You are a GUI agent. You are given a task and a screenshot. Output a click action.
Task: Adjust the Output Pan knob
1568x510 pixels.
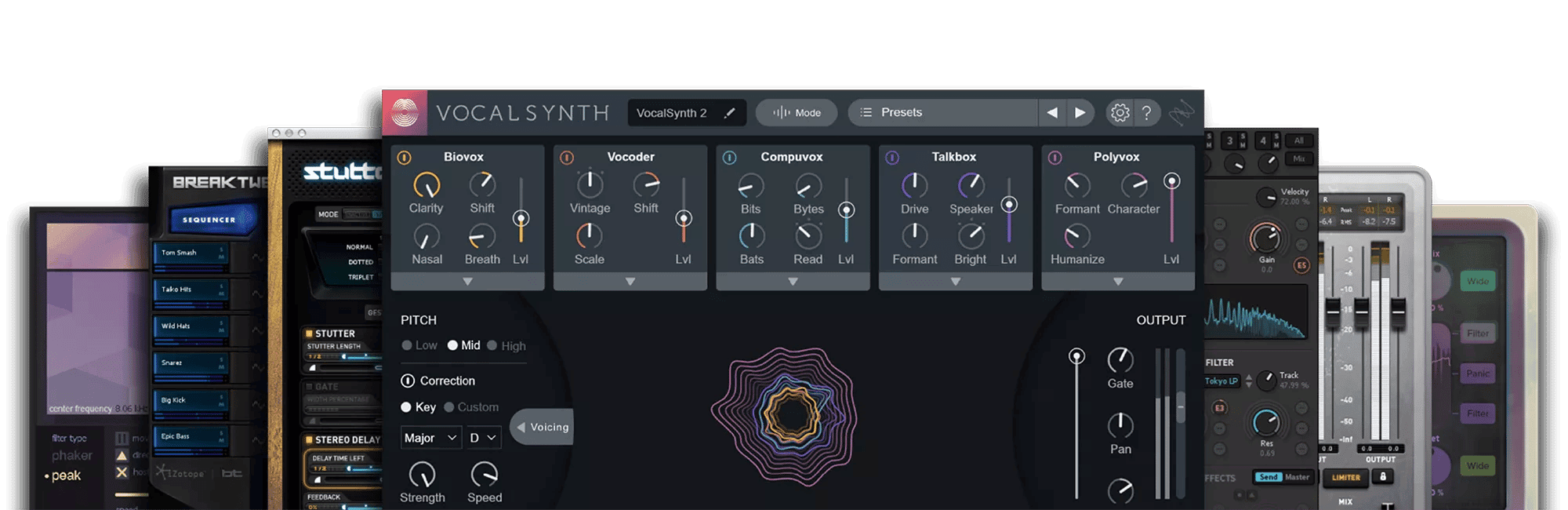pos(1120,426)
